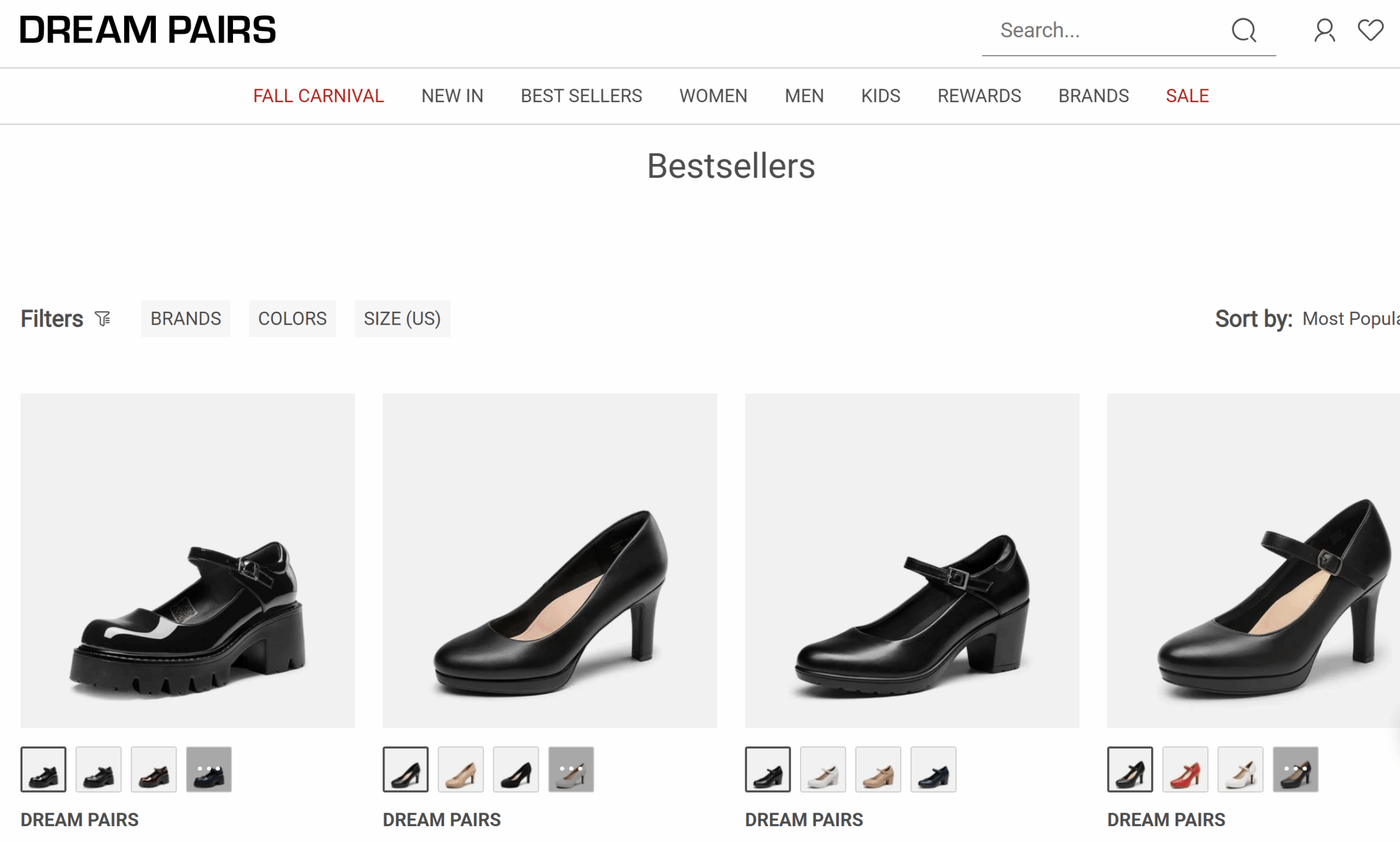Open the SALE link

coord(1187,96)
